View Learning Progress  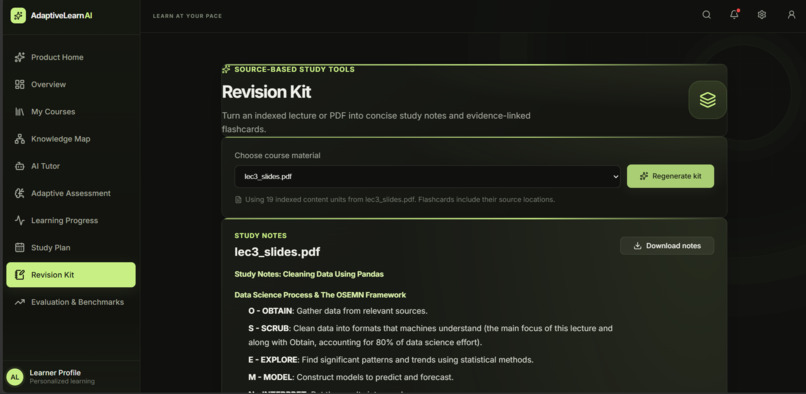[71, 220]
